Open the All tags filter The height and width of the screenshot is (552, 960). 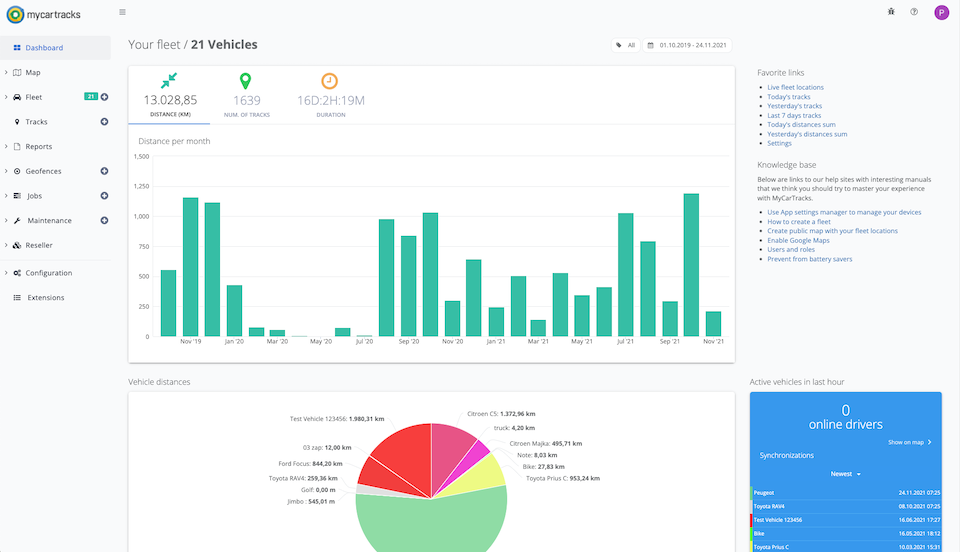point(625,45)
